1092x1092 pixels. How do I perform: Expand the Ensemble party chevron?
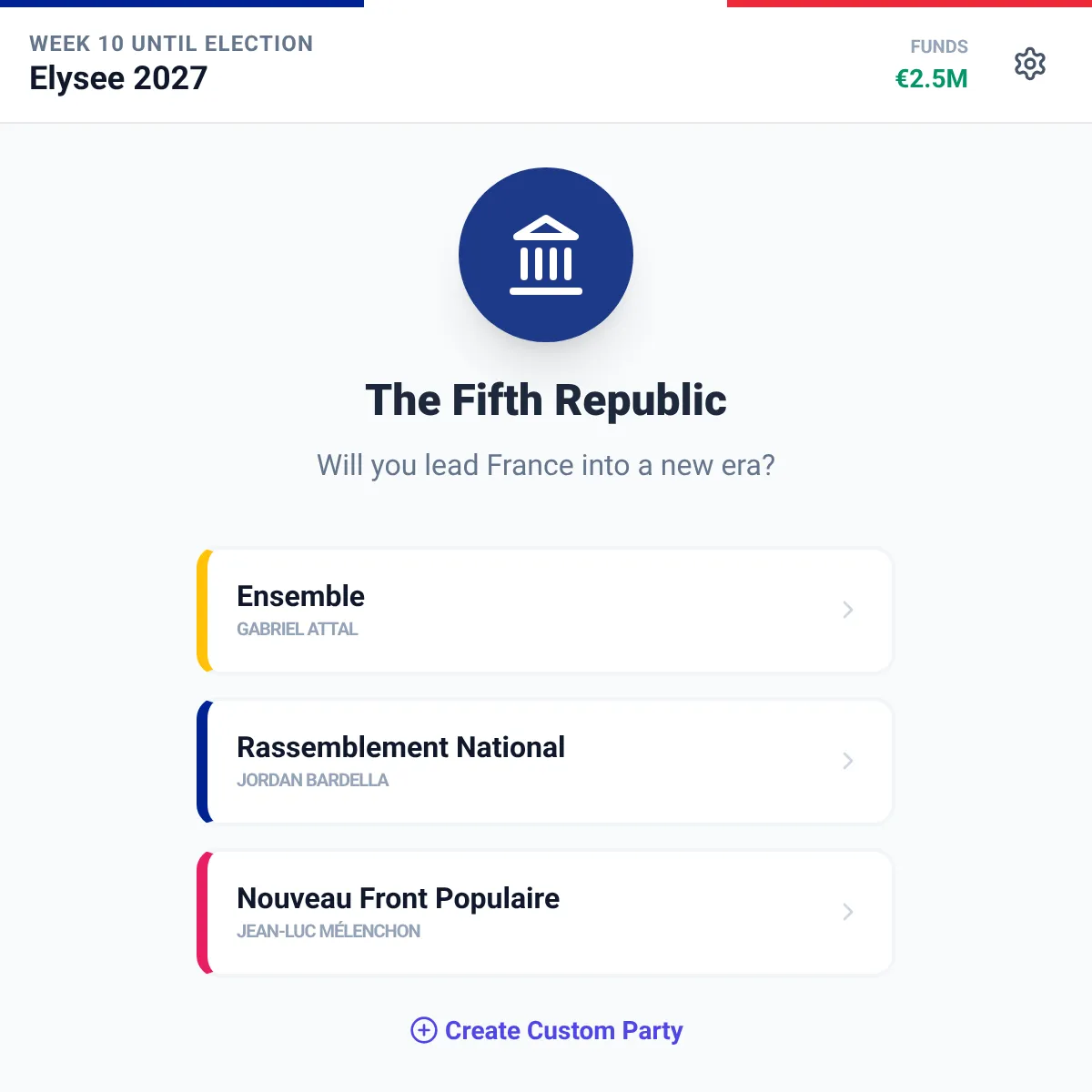tap(847, 610)
